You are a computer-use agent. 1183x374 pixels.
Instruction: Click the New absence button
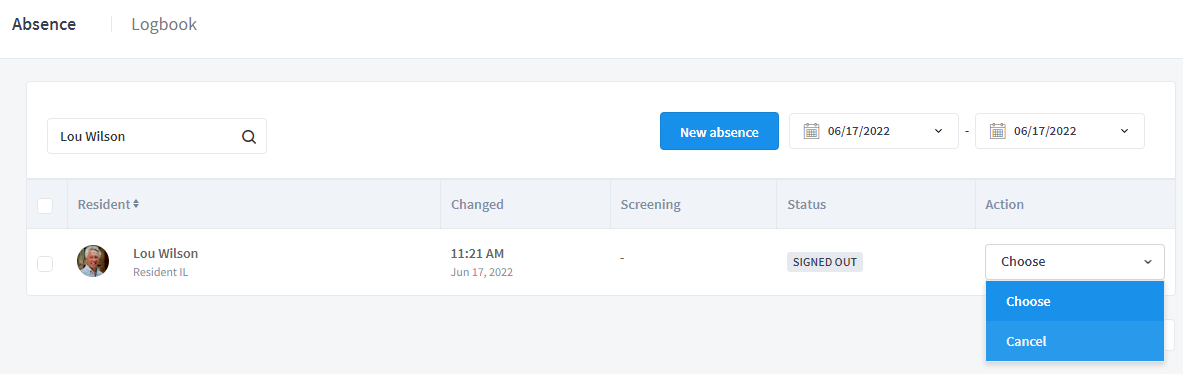coord(719,131)
